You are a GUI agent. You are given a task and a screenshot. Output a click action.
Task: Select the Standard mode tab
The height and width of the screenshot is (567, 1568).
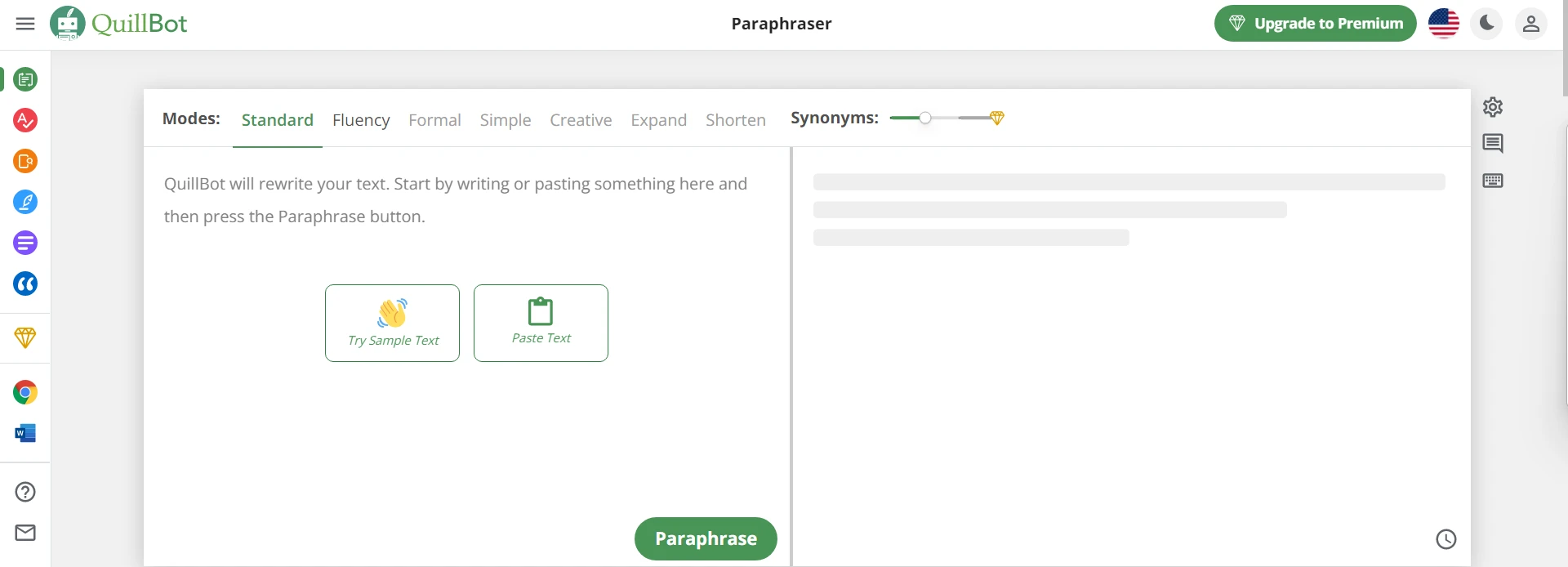tap(278, 120)
